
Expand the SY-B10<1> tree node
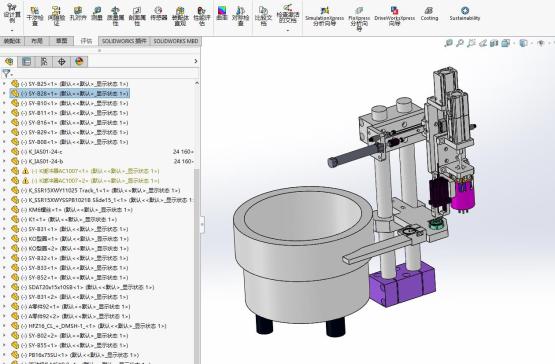click(4, 103)
